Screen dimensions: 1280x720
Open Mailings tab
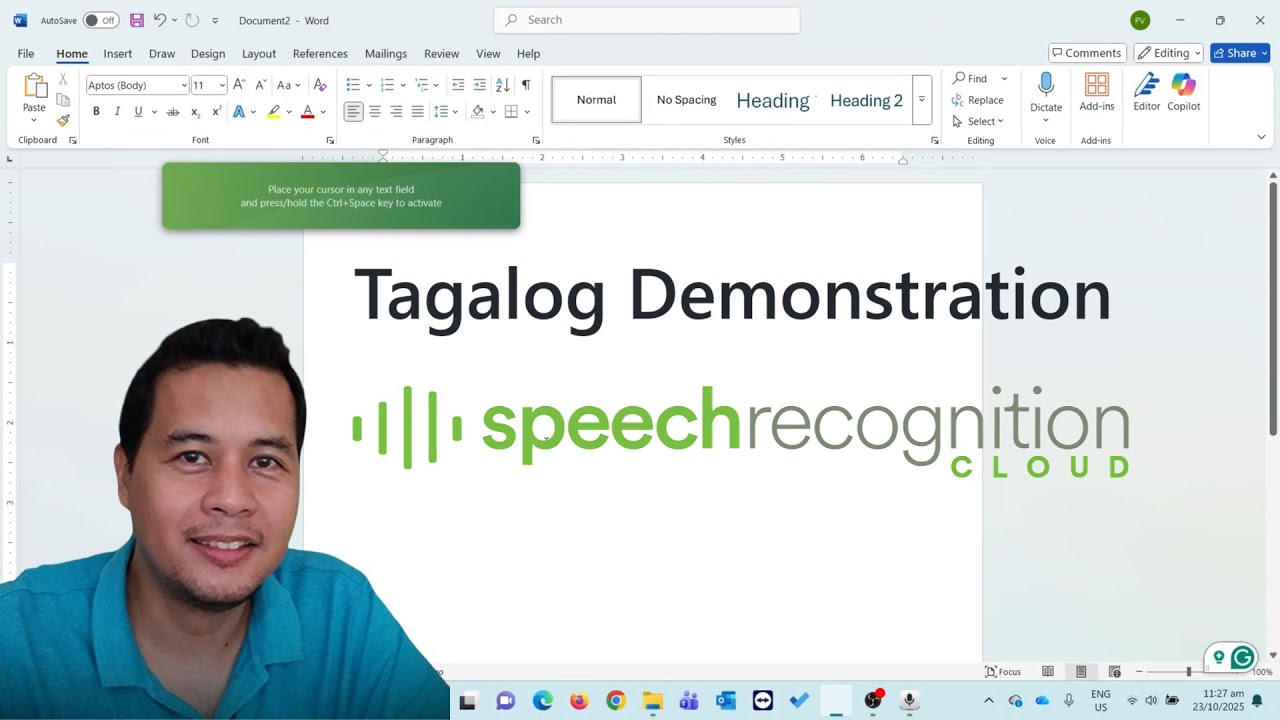(x=386, y=54)
